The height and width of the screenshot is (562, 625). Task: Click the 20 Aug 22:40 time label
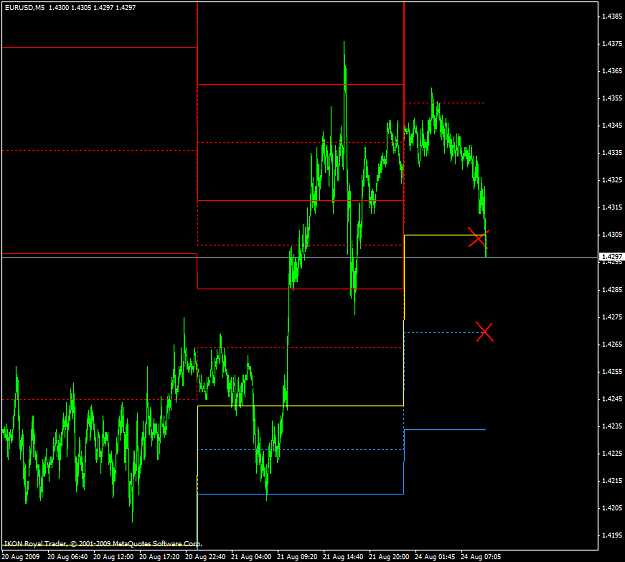click(x=205, y=556)
